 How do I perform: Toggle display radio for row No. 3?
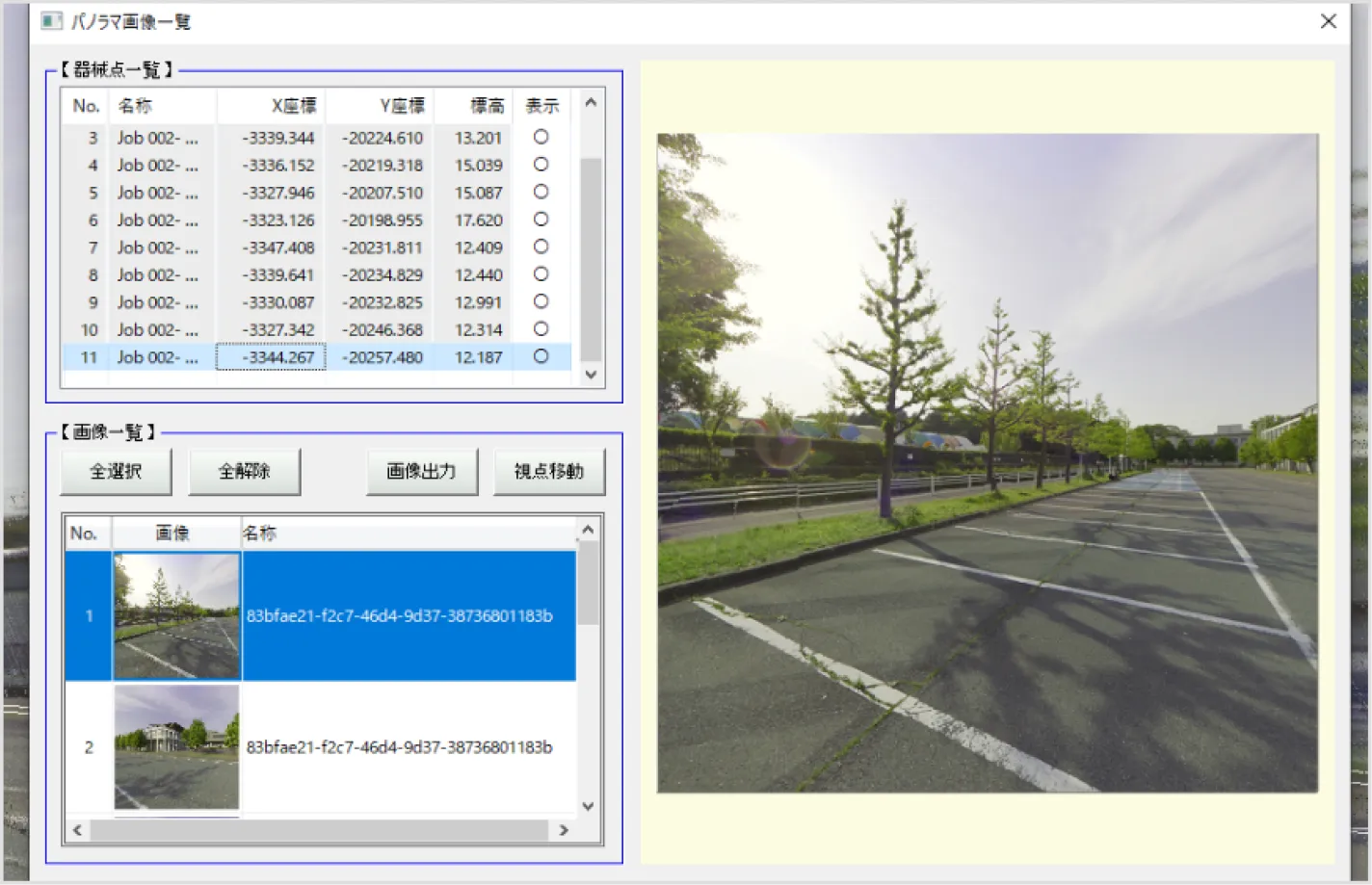[x=541, y=138]
